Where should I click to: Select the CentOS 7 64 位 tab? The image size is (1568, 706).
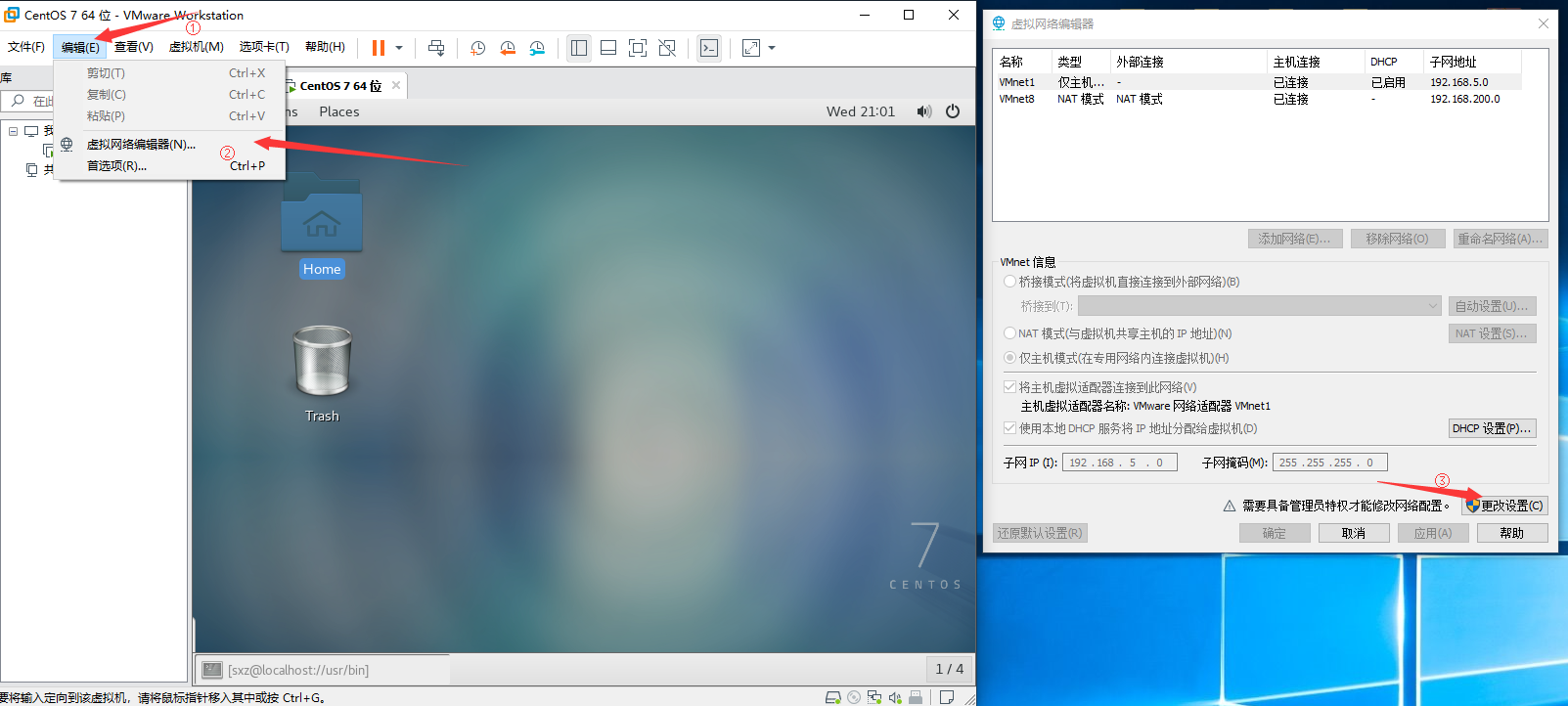[340, 86]
